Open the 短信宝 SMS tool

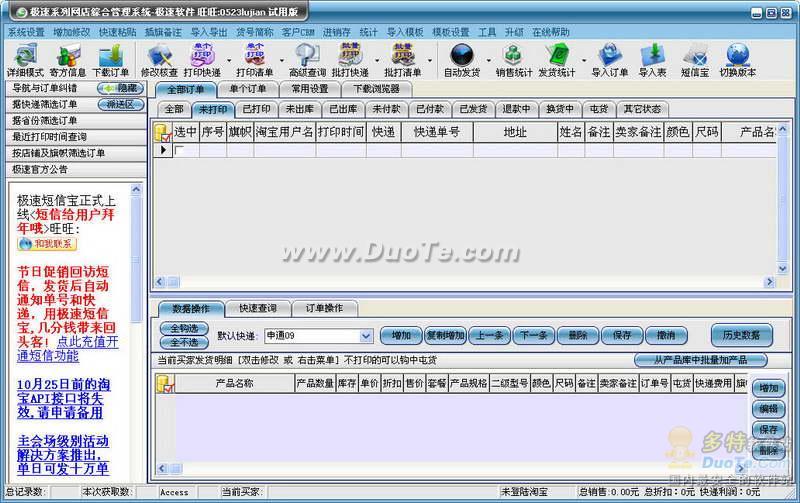click(x=695, y=60)
